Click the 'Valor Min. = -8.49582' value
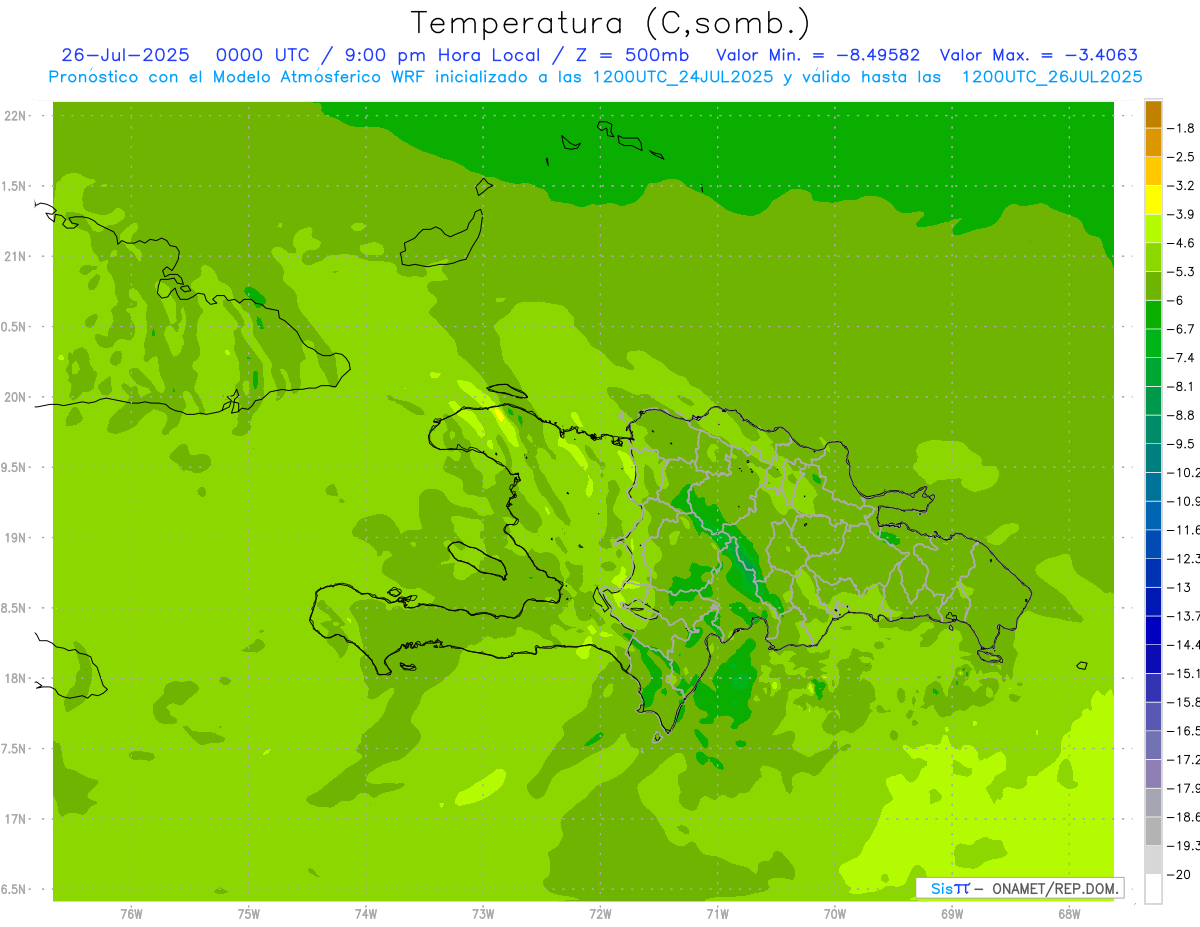 click(x=818, y=55)
